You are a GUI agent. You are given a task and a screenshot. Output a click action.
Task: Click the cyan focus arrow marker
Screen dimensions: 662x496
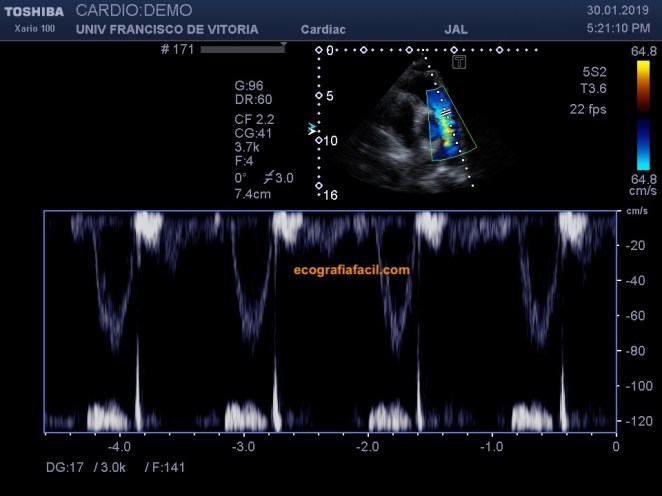pos(312,129)
